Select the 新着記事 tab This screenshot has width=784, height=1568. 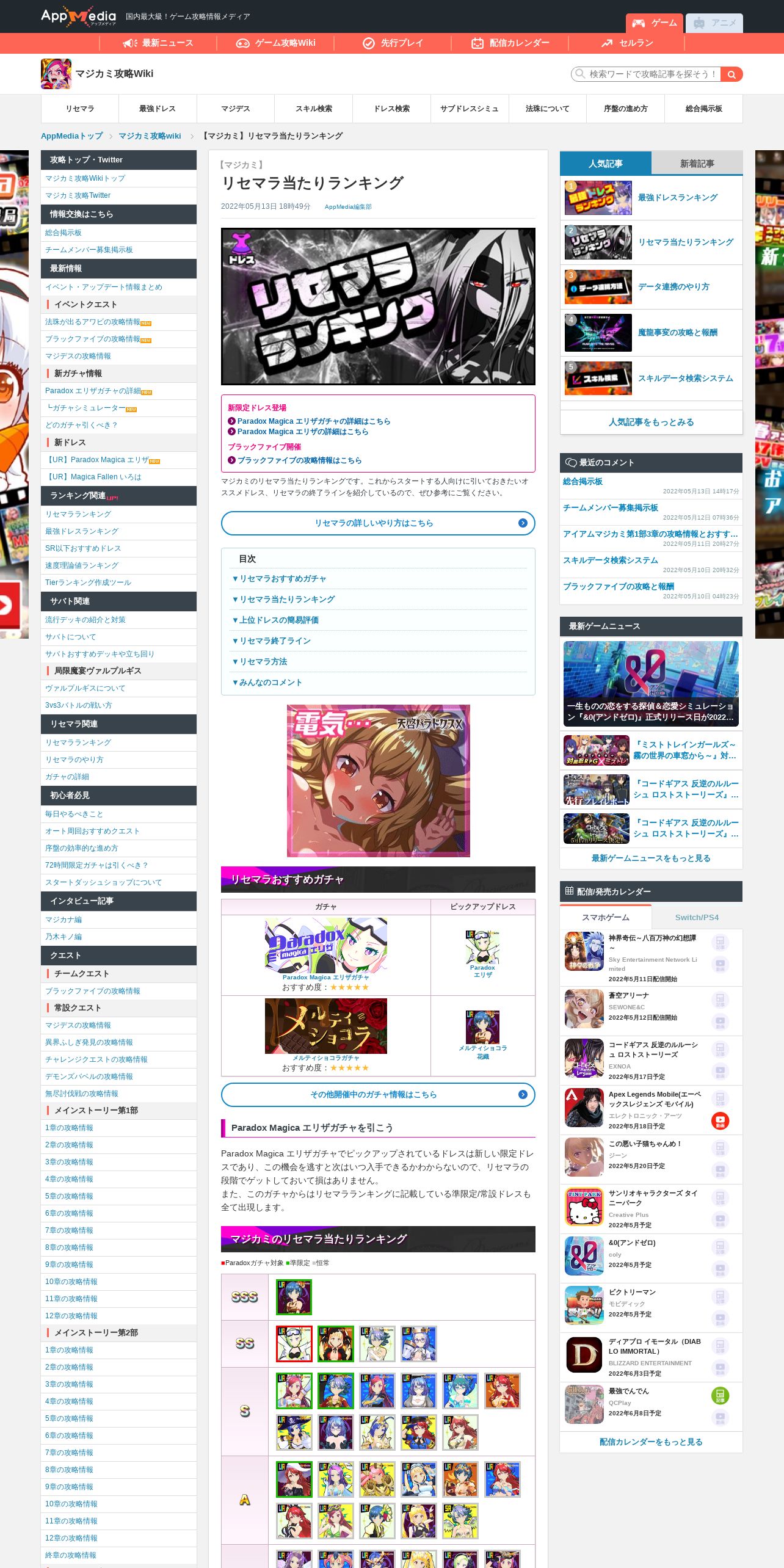point(697,163)
